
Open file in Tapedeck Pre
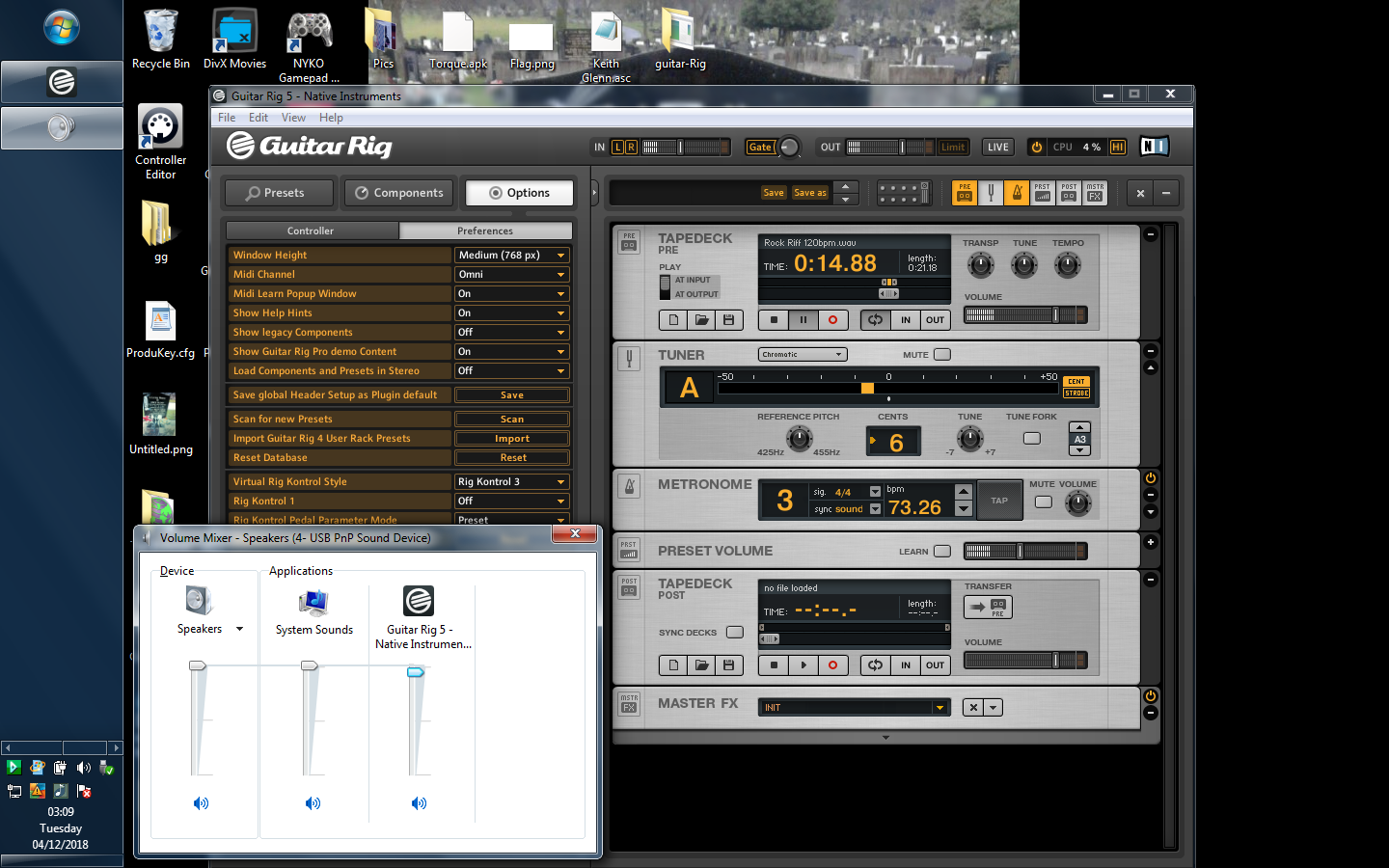click(x=701, y=320)
